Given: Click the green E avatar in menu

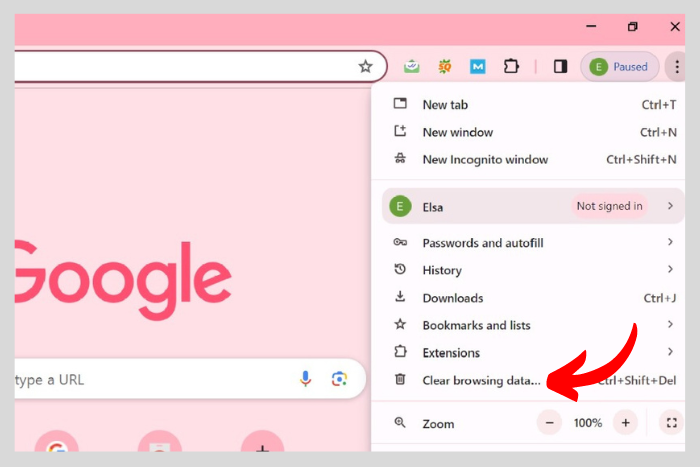Looking at the screenshot, I should (400, 206).
